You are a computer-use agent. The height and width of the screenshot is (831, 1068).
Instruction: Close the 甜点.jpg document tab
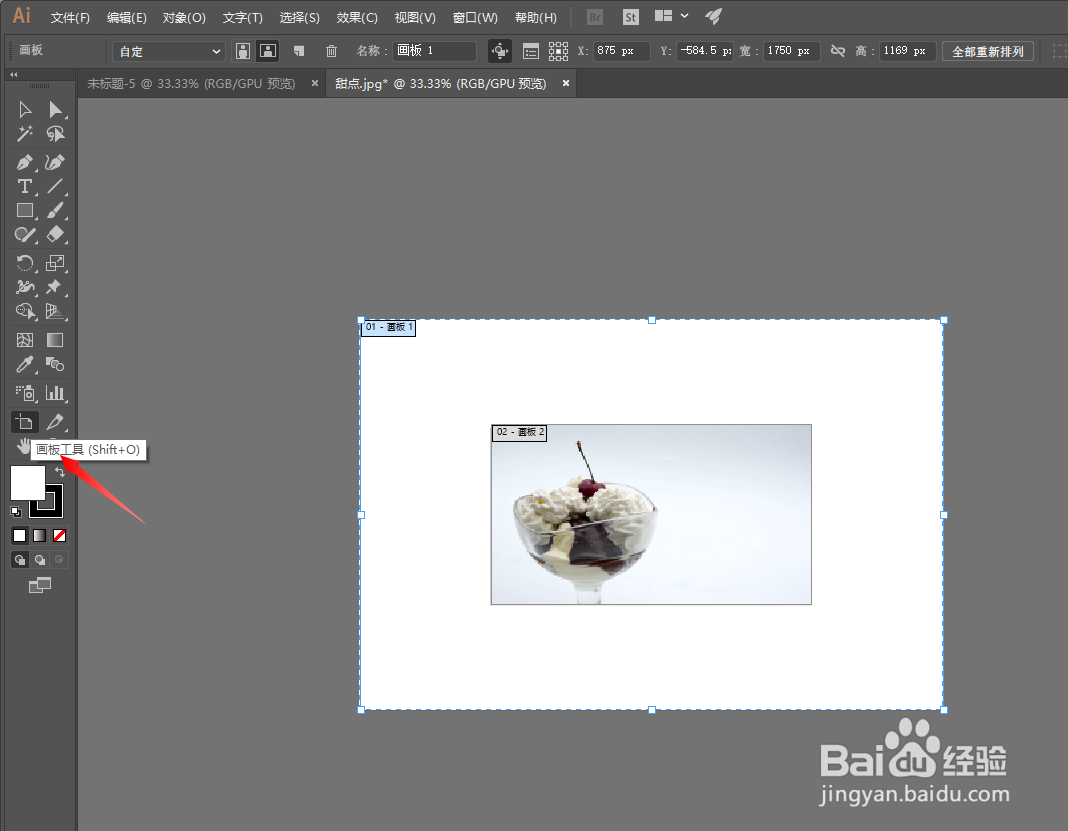tap(565, 83)
